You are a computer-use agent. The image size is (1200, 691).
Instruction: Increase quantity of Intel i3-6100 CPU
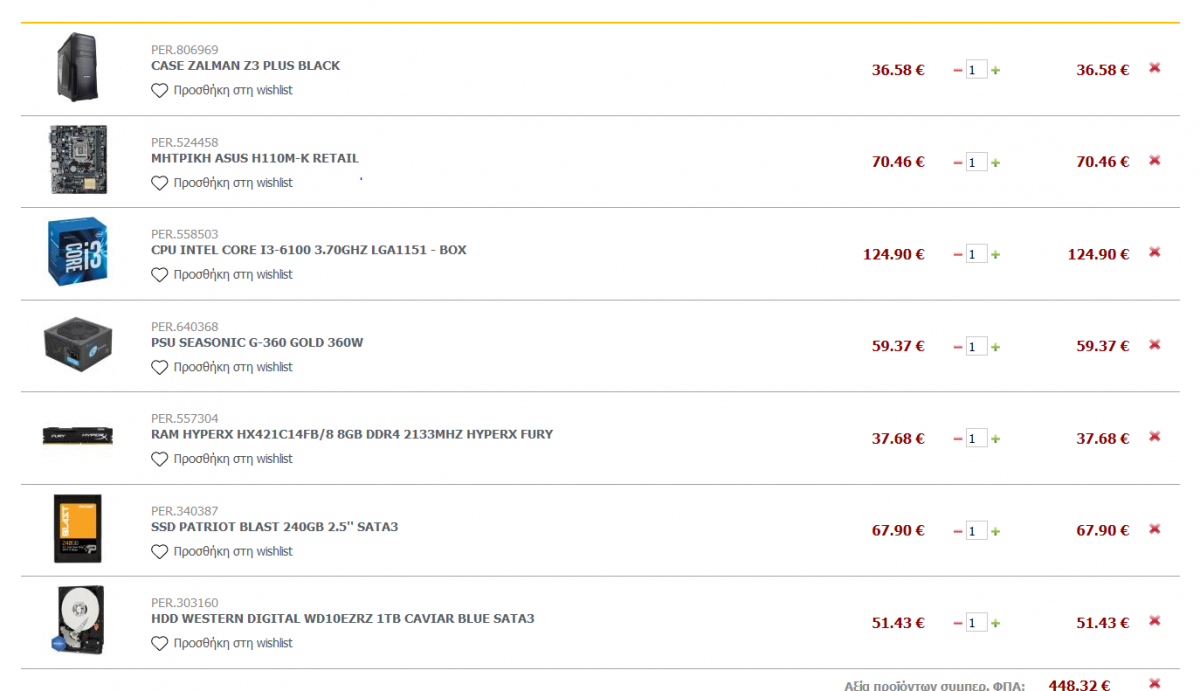click(x=995, y=255)
